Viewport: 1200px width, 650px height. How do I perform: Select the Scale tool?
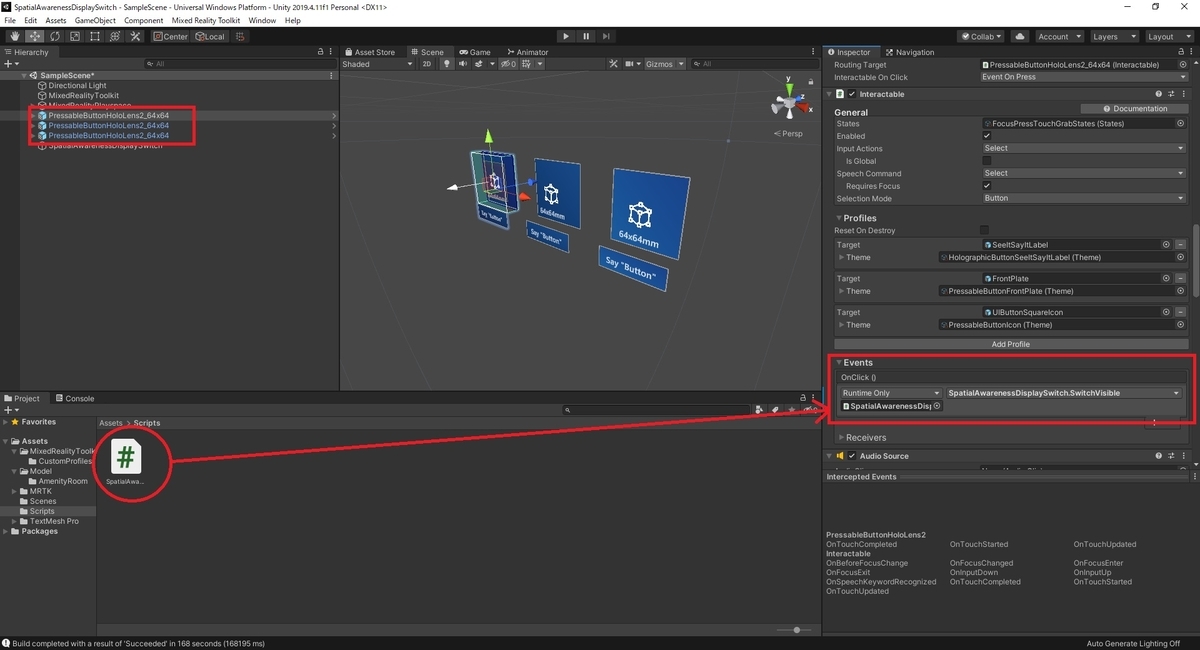[73, 36]
